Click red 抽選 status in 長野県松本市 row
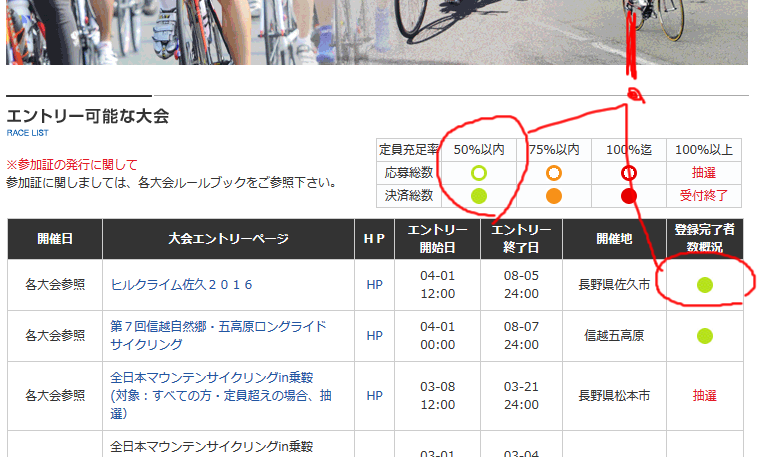The image size is (762, 457). [705, 396]
